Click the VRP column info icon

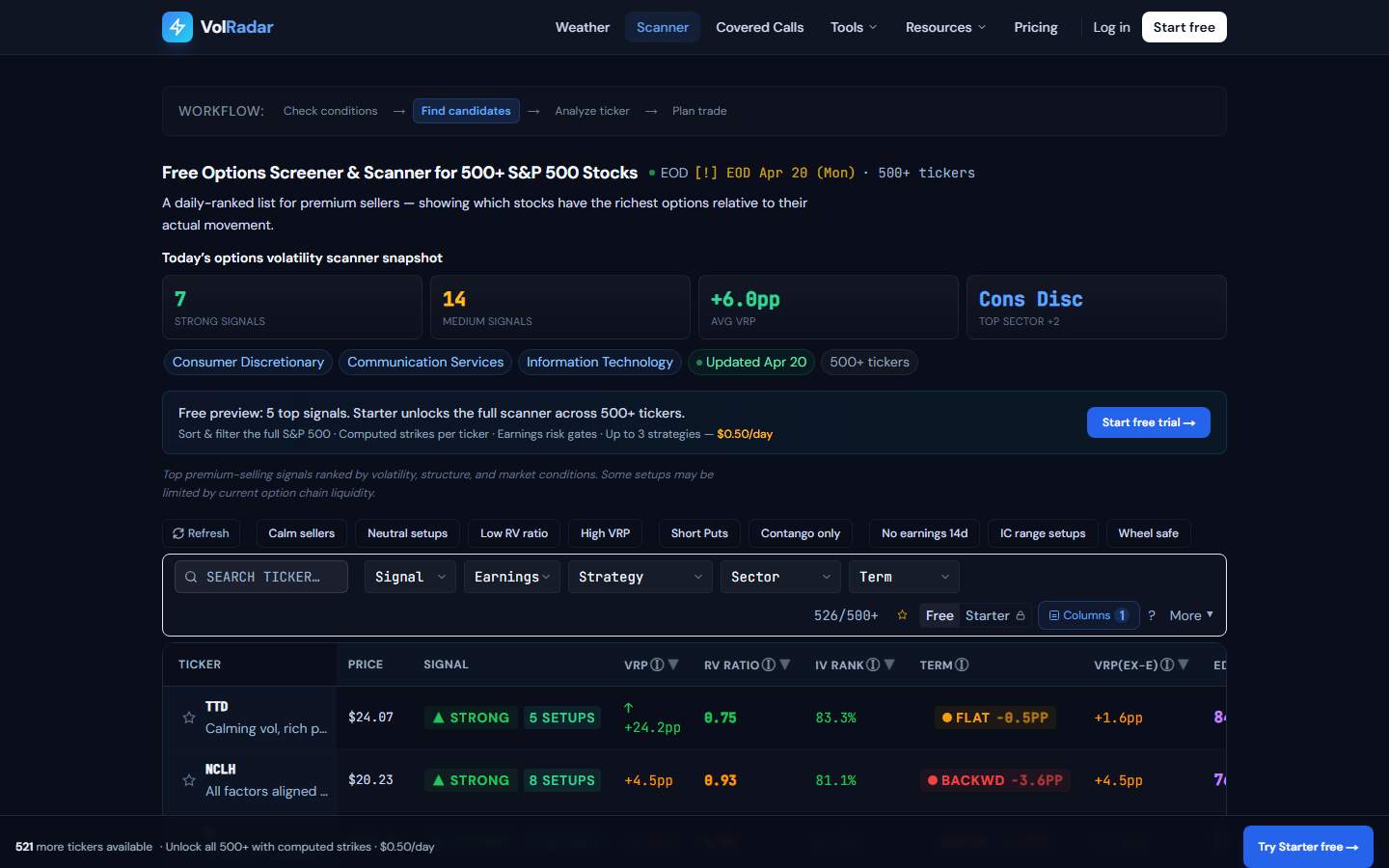click(657, 665)
